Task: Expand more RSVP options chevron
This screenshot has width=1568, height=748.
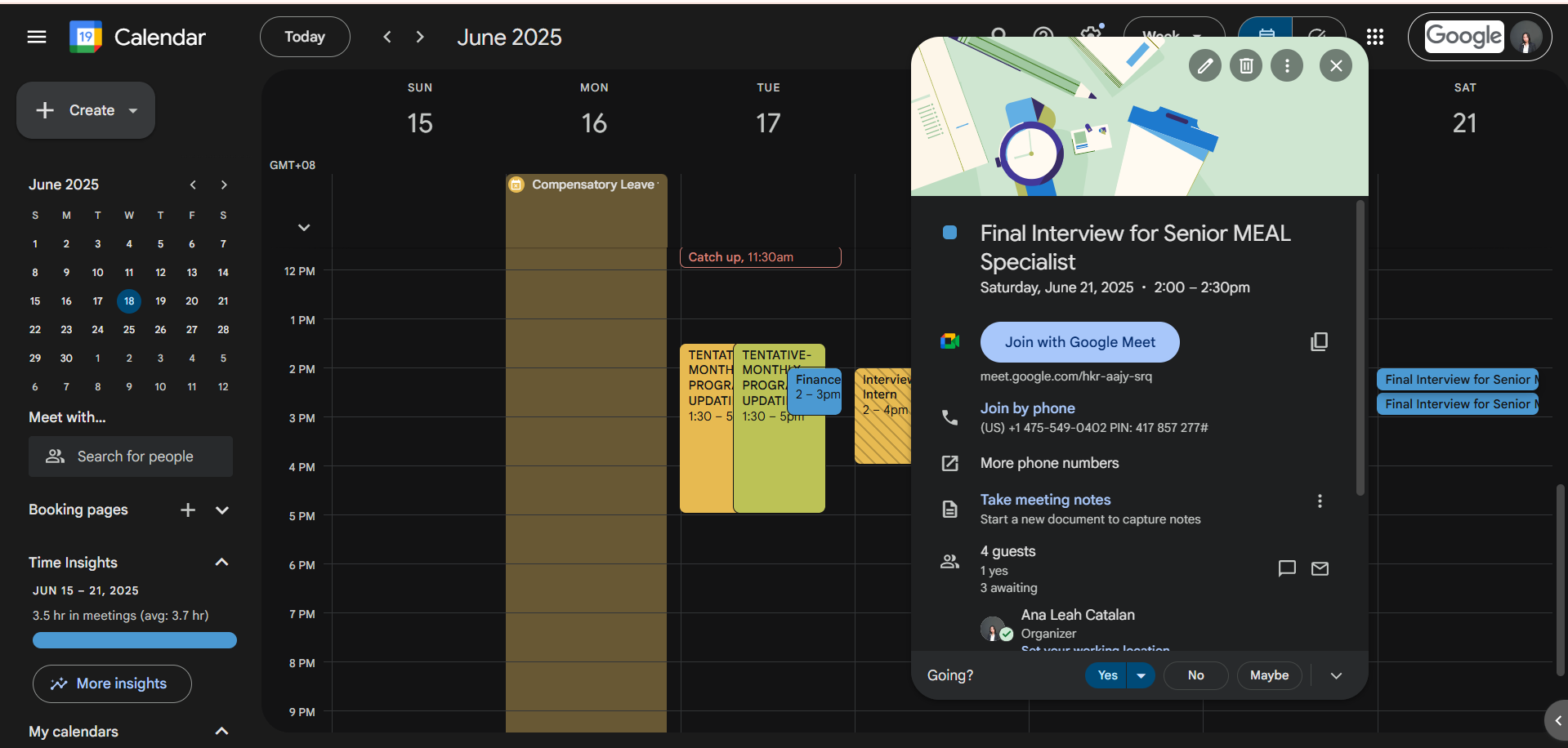Action: [1336, 675]
